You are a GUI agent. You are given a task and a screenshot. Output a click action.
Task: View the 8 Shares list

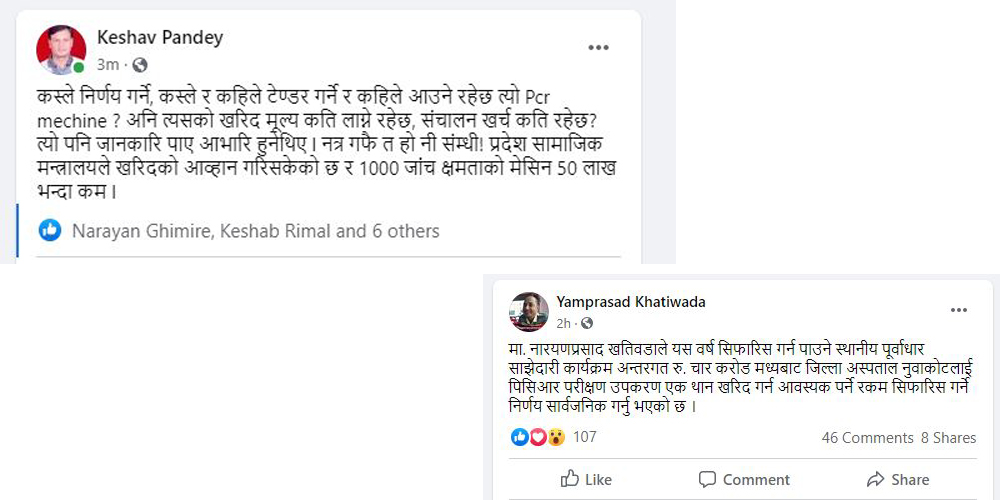coord(948,438)
